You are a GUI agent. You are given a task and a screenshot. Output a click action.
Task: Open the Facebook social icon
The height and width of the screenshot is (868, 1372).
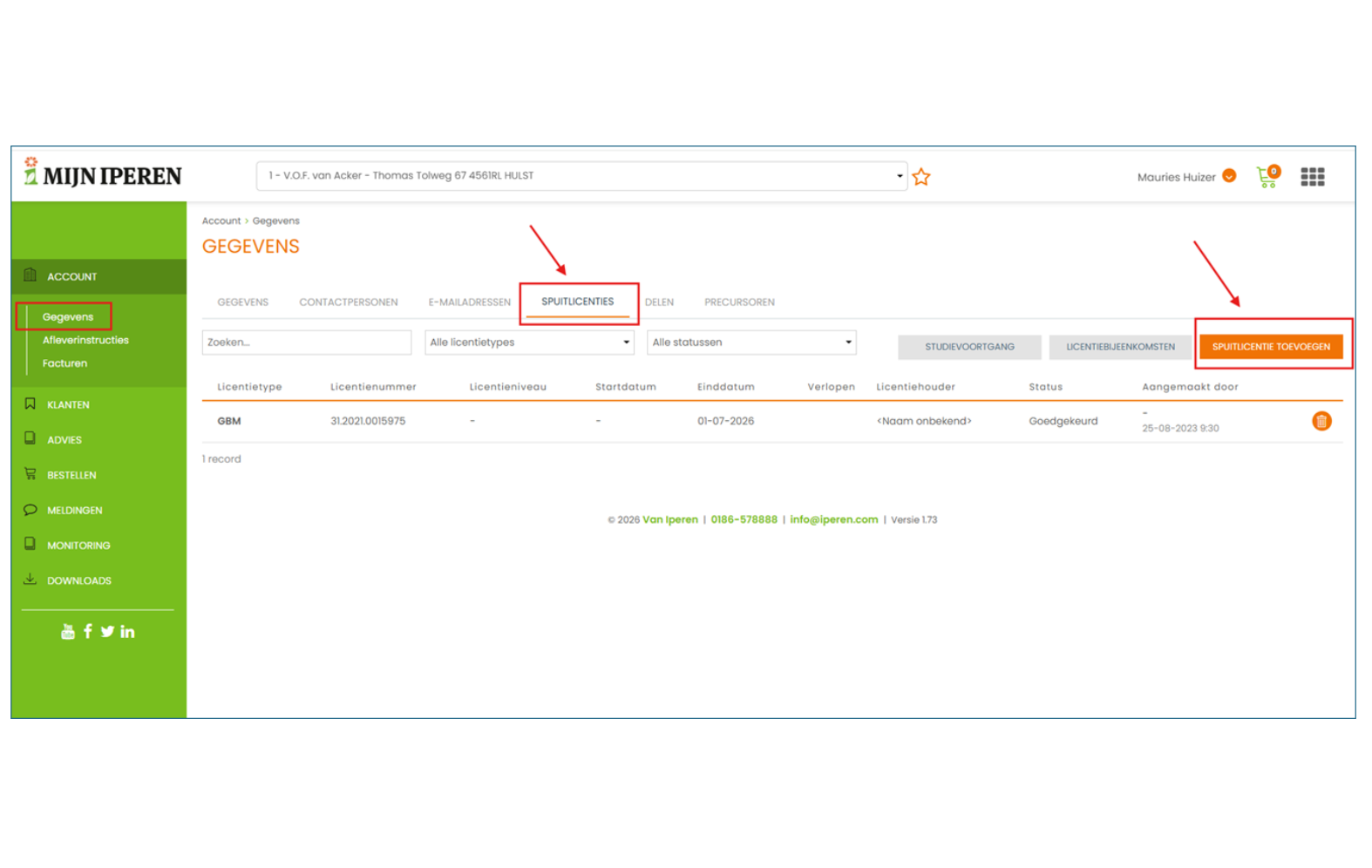(88, 631)
